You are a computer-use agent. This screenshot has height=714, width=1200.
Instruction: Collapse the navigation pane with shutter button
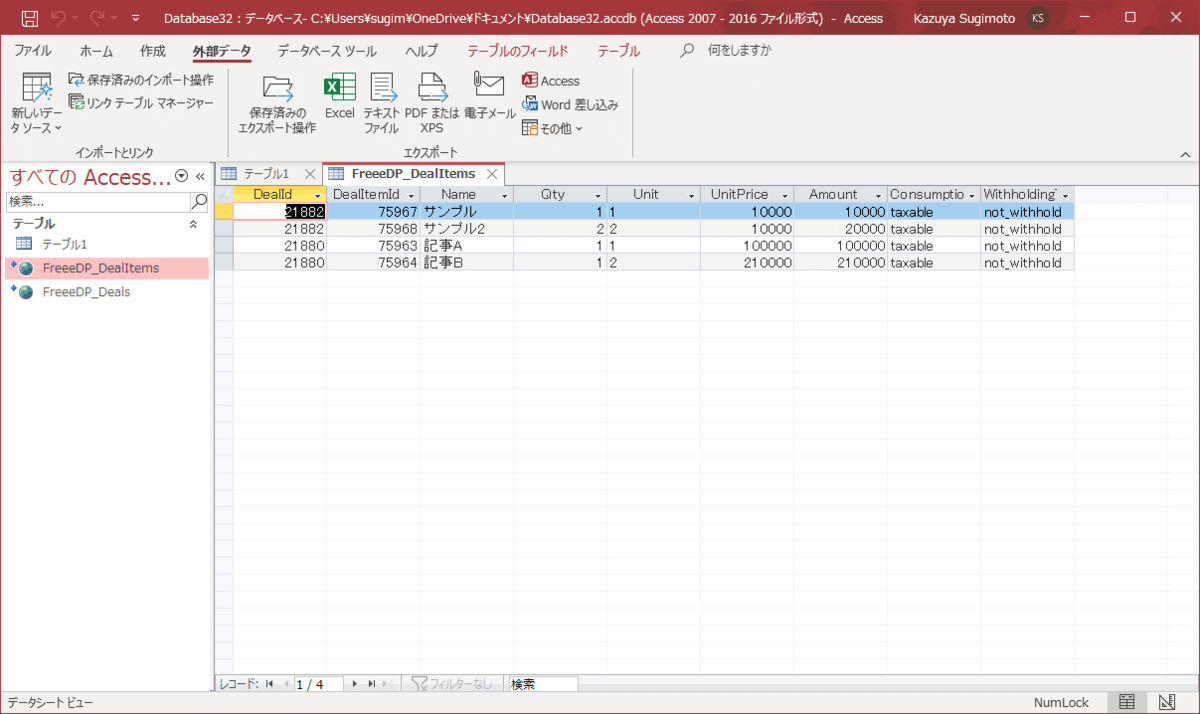[x=200, y=176]
